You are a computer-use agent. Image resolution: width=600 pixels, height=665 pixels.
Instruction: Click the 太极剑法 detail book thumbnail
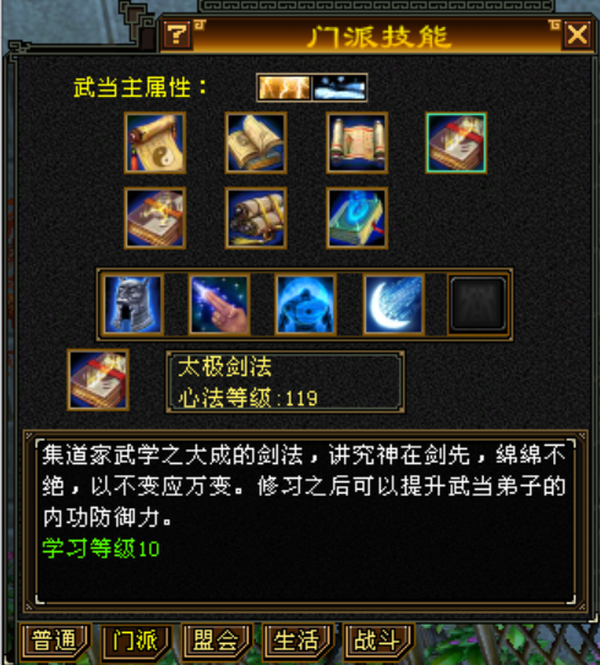pos(98,380)
